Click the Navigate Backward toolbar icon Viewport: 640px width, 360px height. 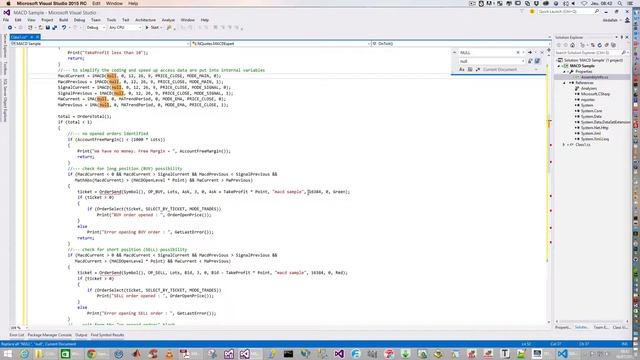(x=10, y=27)
